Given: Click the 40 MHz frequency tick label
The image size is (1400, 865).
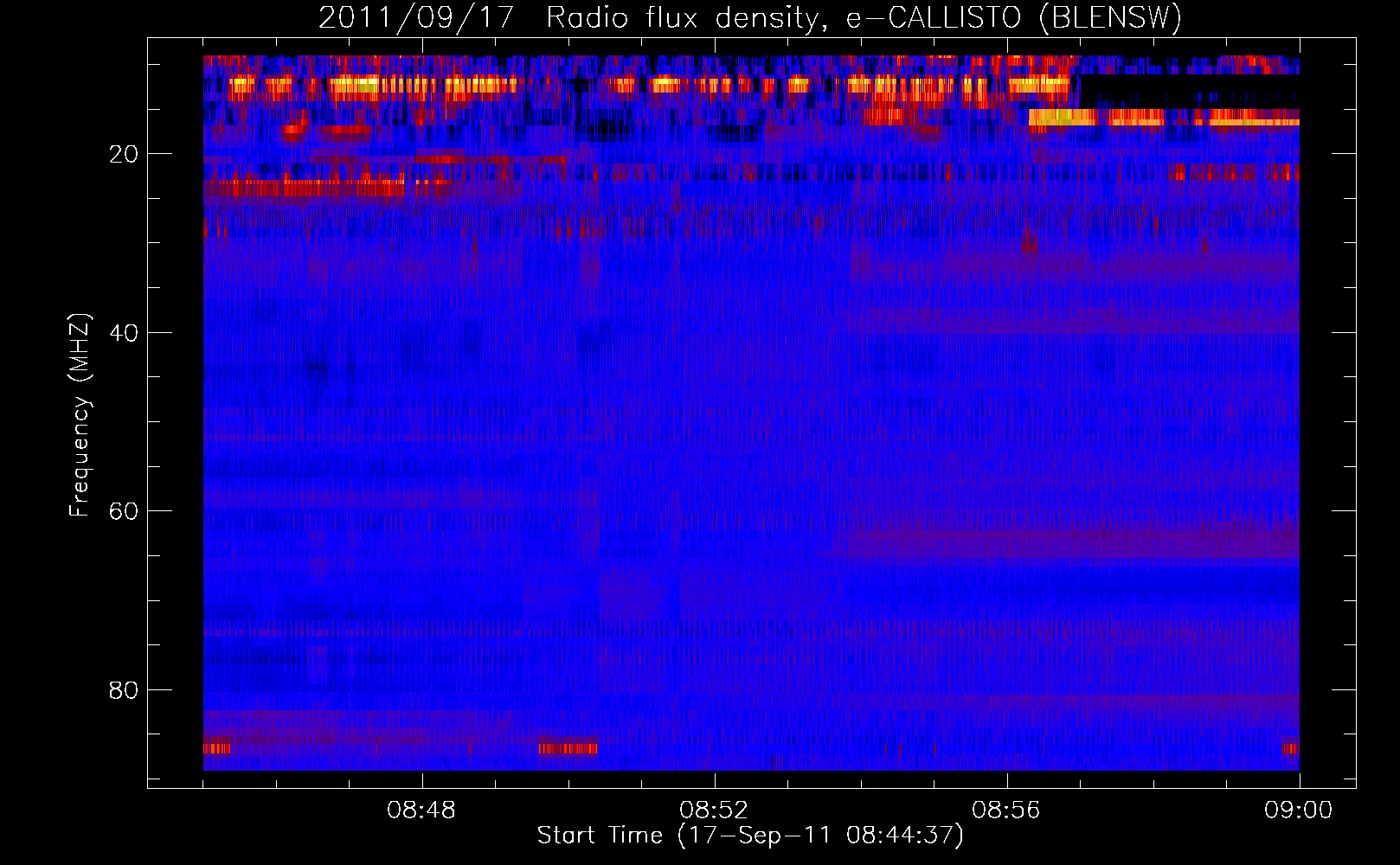Looking at the screenshot, I should pyautogui.click(x=124, y=333).
